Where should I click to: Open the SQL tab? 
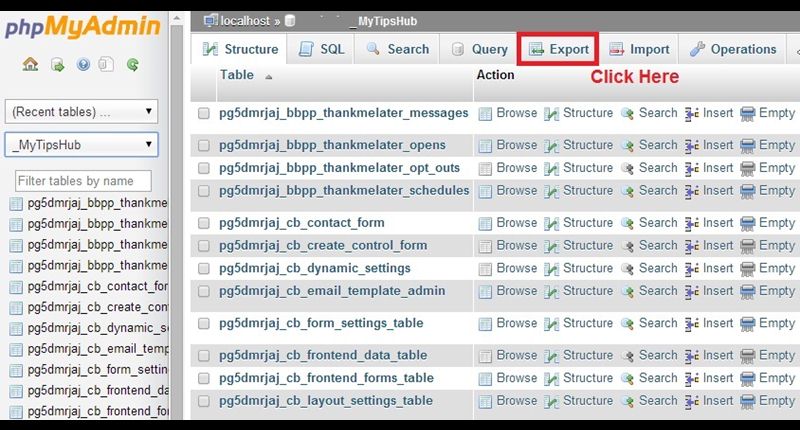point(321,49)
